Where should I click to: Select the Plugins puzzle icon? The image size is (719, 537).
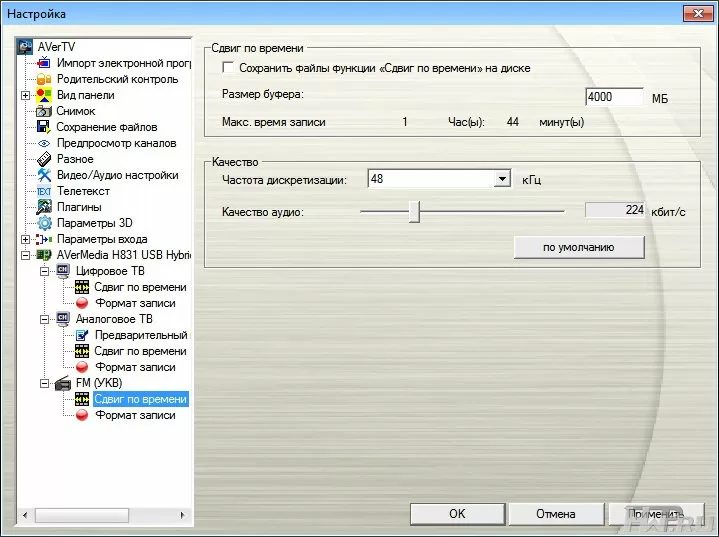click(x=44, y=207)
